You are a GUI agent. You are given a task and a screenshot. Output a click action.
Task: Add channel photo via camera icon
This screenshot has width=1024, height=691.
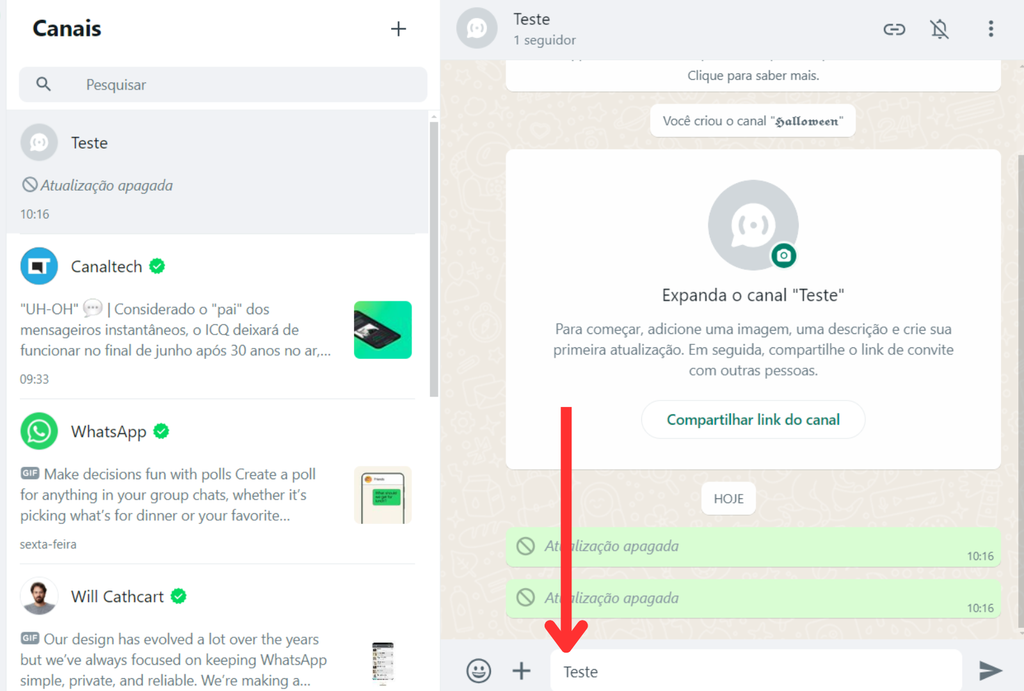[784, 255]
